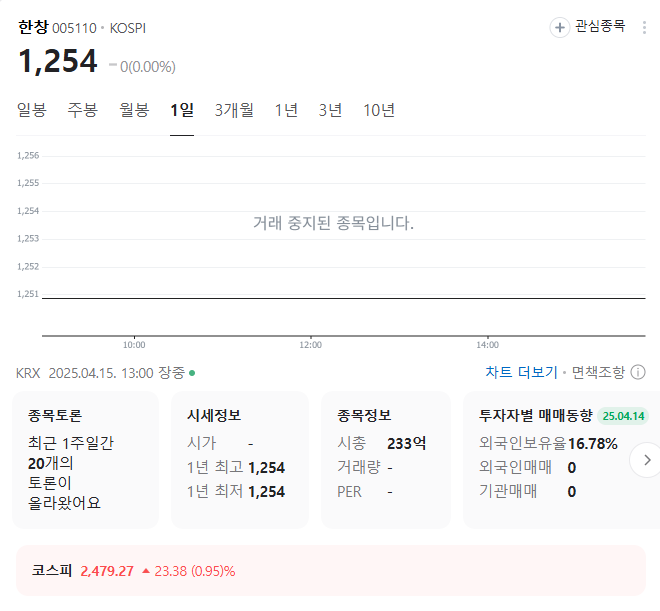Open the three-dot more options menu
The width and height of the screenshot is (660, 611).
[644, 28]
